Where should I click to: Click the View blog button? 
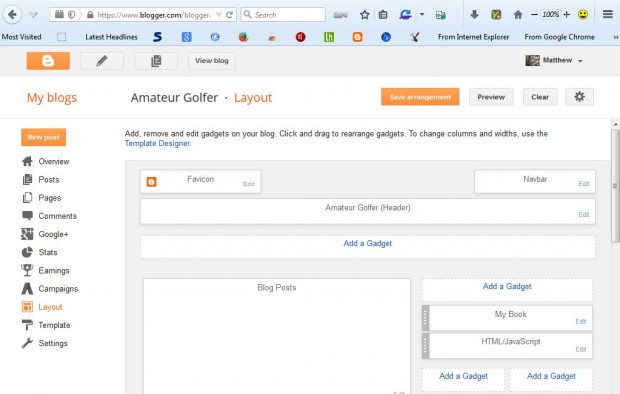click(x=212, y=61)
